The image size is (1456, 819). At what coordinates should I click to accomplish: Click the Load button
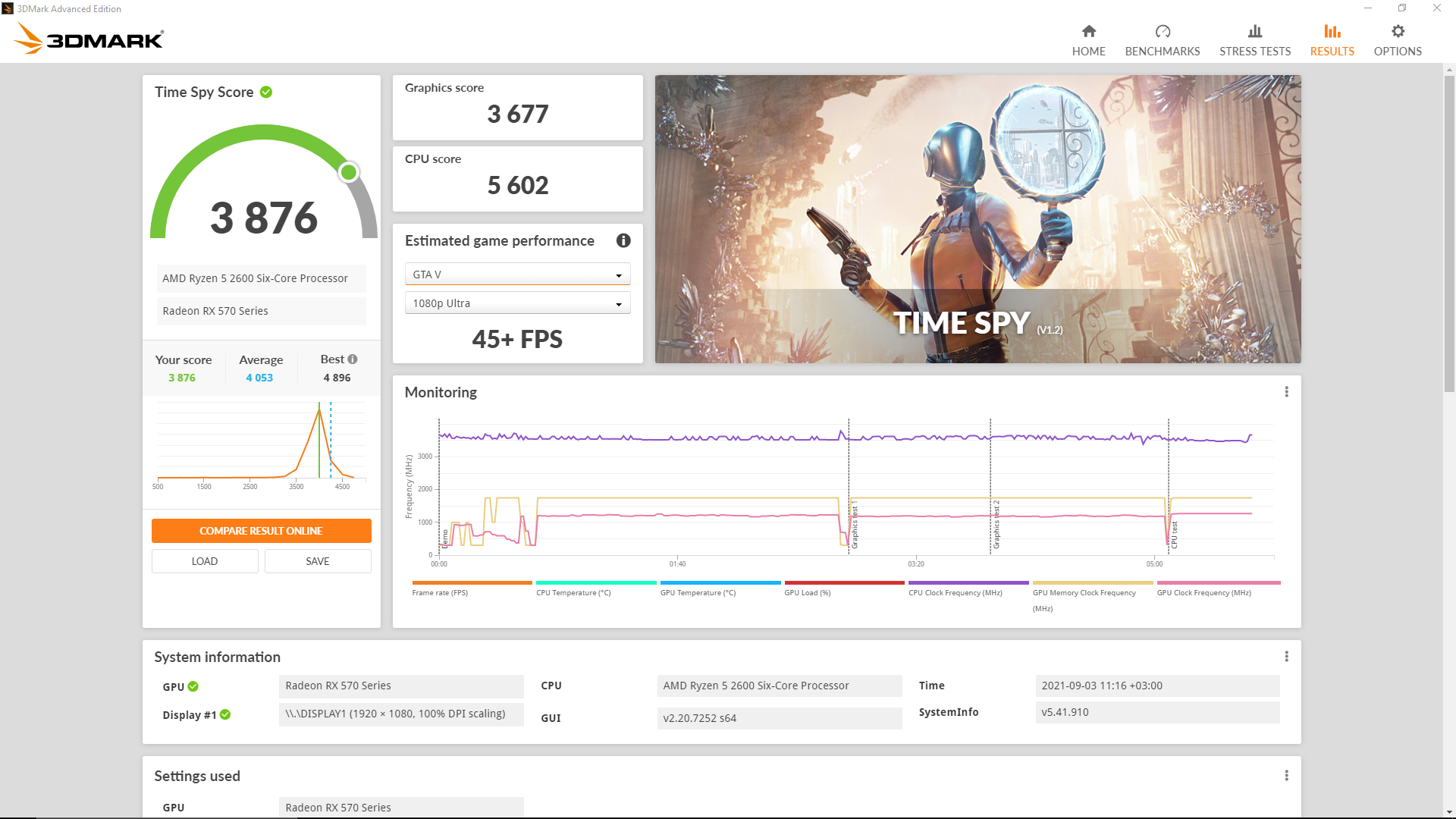pyautogui.click(x=205, y=561)
